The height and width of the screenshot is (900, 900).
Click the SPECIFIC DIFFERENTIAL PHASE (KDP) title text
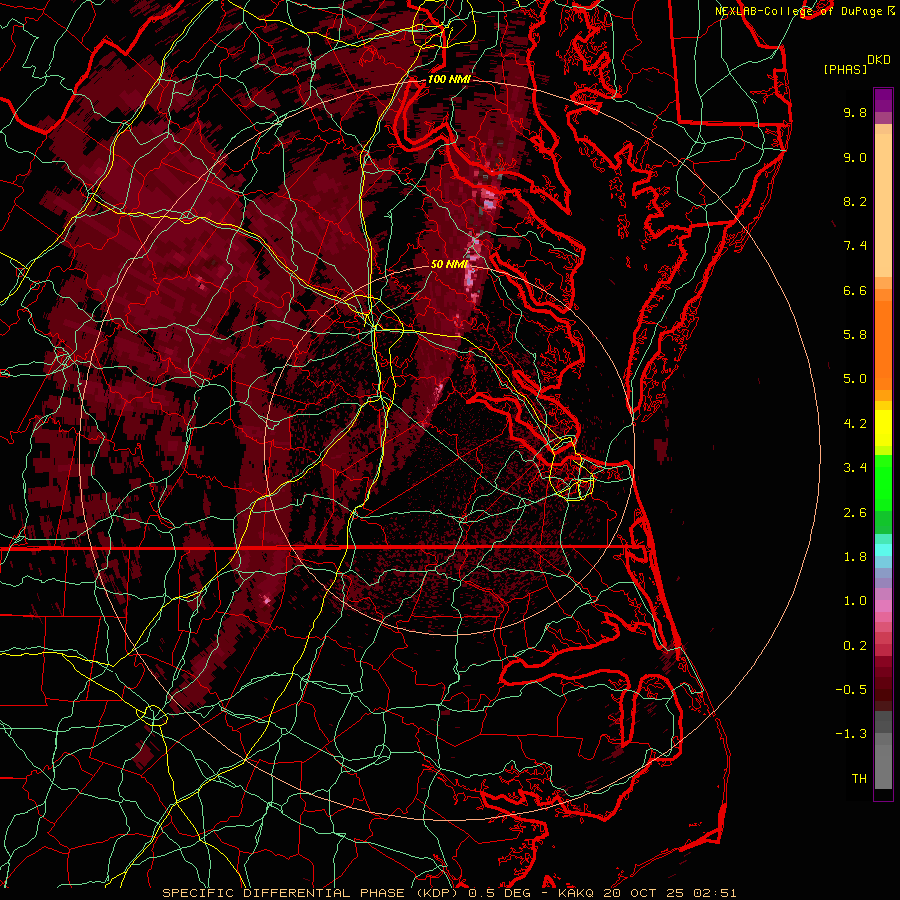tap(312, 893)
